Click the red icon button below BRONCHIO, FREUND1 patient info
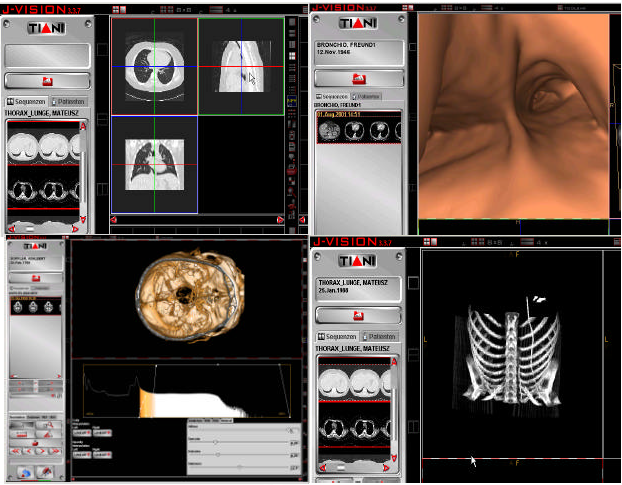 coord(359,78)
